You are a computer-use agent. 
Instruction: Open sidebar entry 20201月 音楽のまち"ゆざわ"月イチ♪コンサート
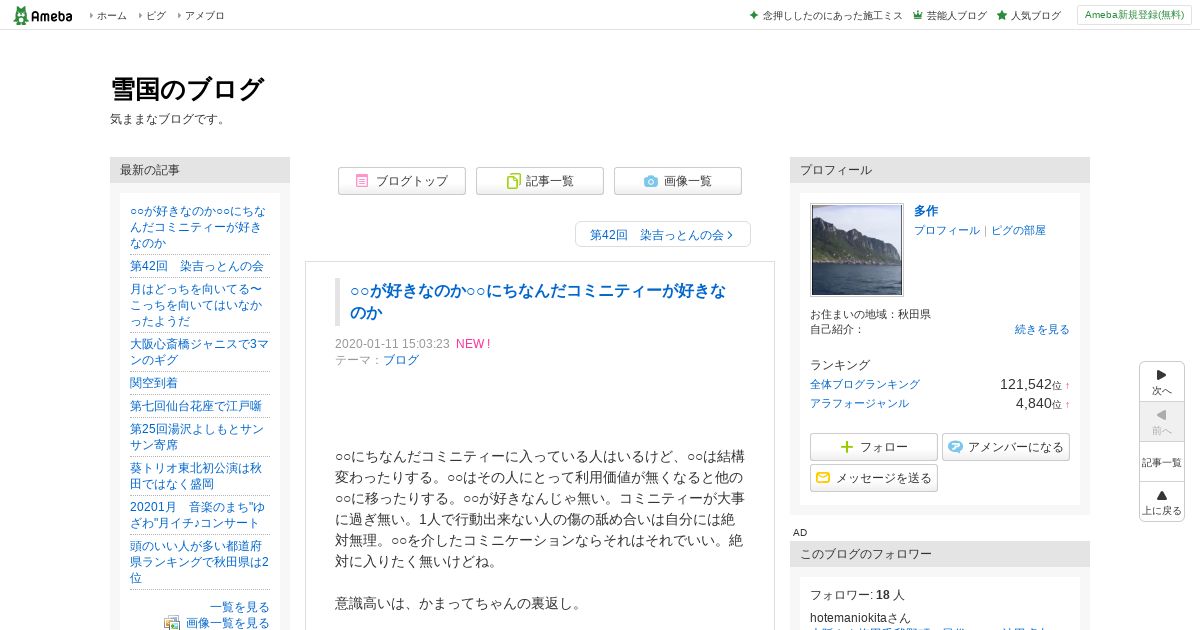click(197, 515)
